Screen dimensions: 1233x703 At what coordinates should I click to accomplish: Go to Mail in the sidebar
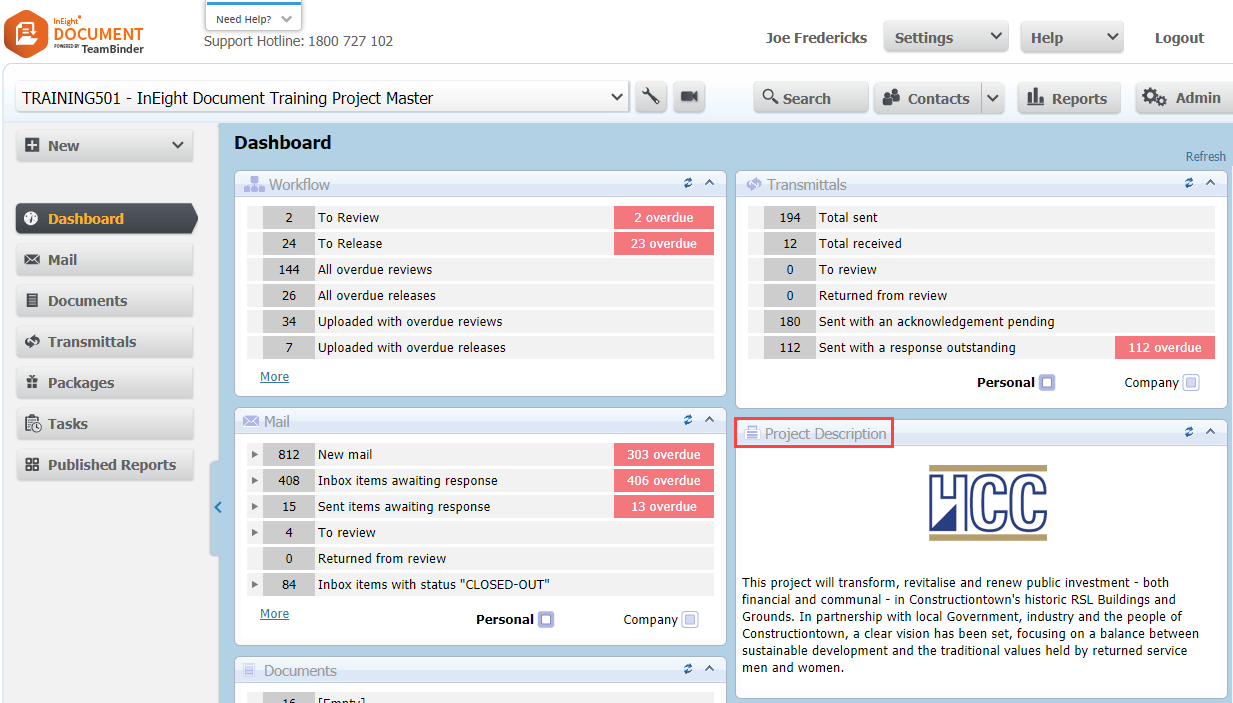104,259
